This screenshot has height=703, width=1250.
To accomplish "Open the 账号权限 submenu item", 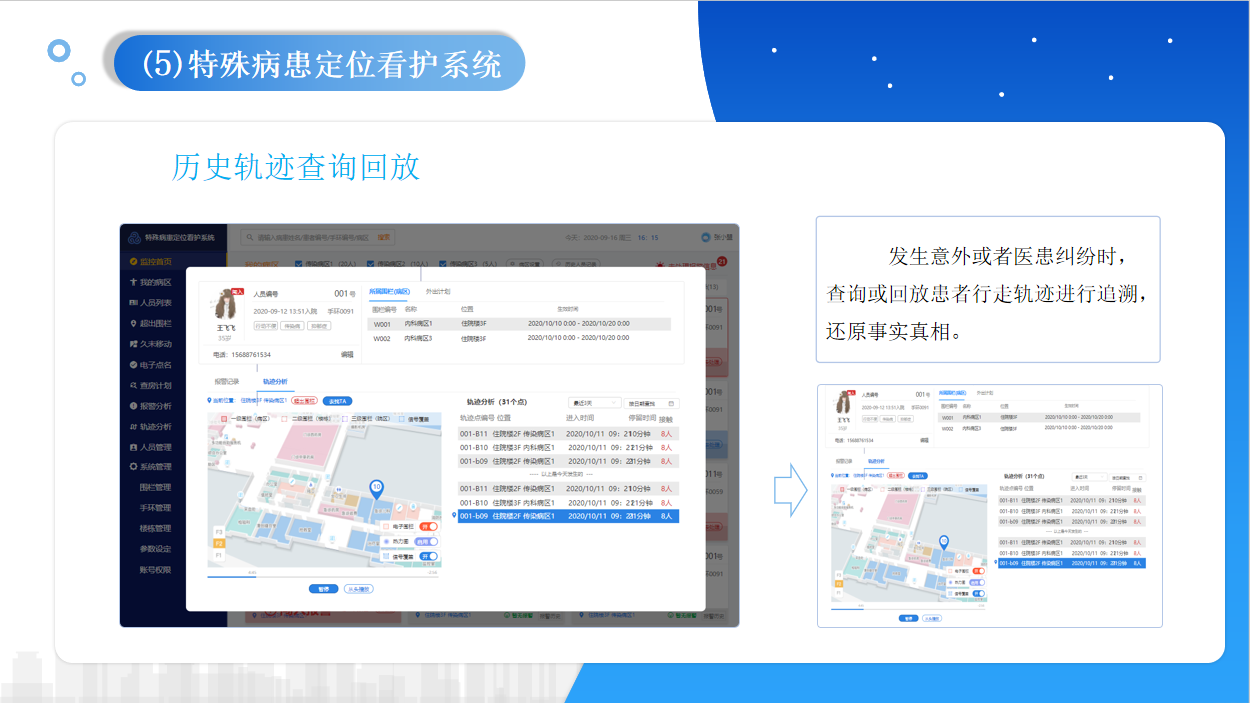I will pos(155,570).
